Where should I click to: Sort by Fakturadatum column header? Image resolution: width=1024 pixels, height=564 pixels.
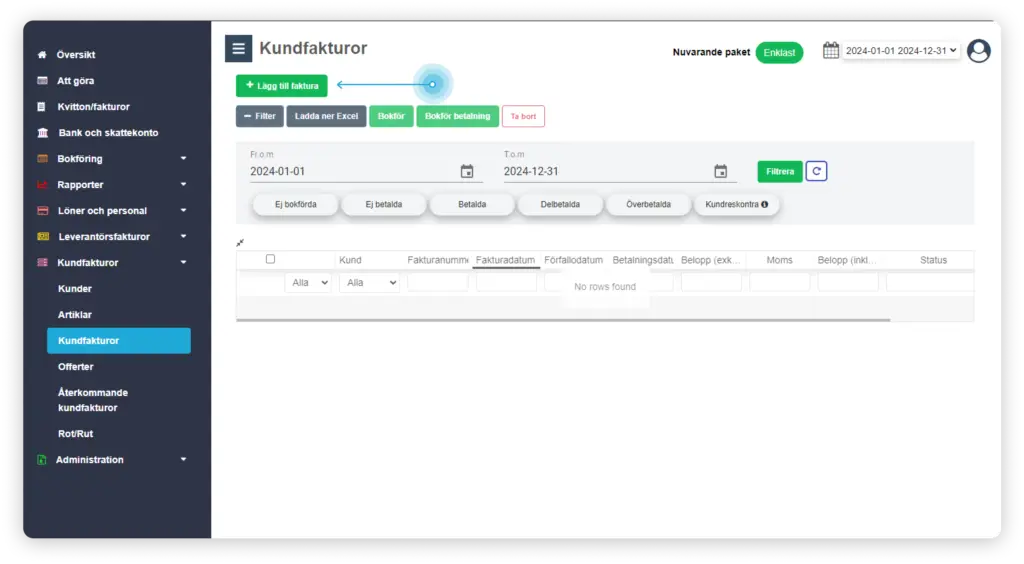pyautogui.click(x=505, y=260)
